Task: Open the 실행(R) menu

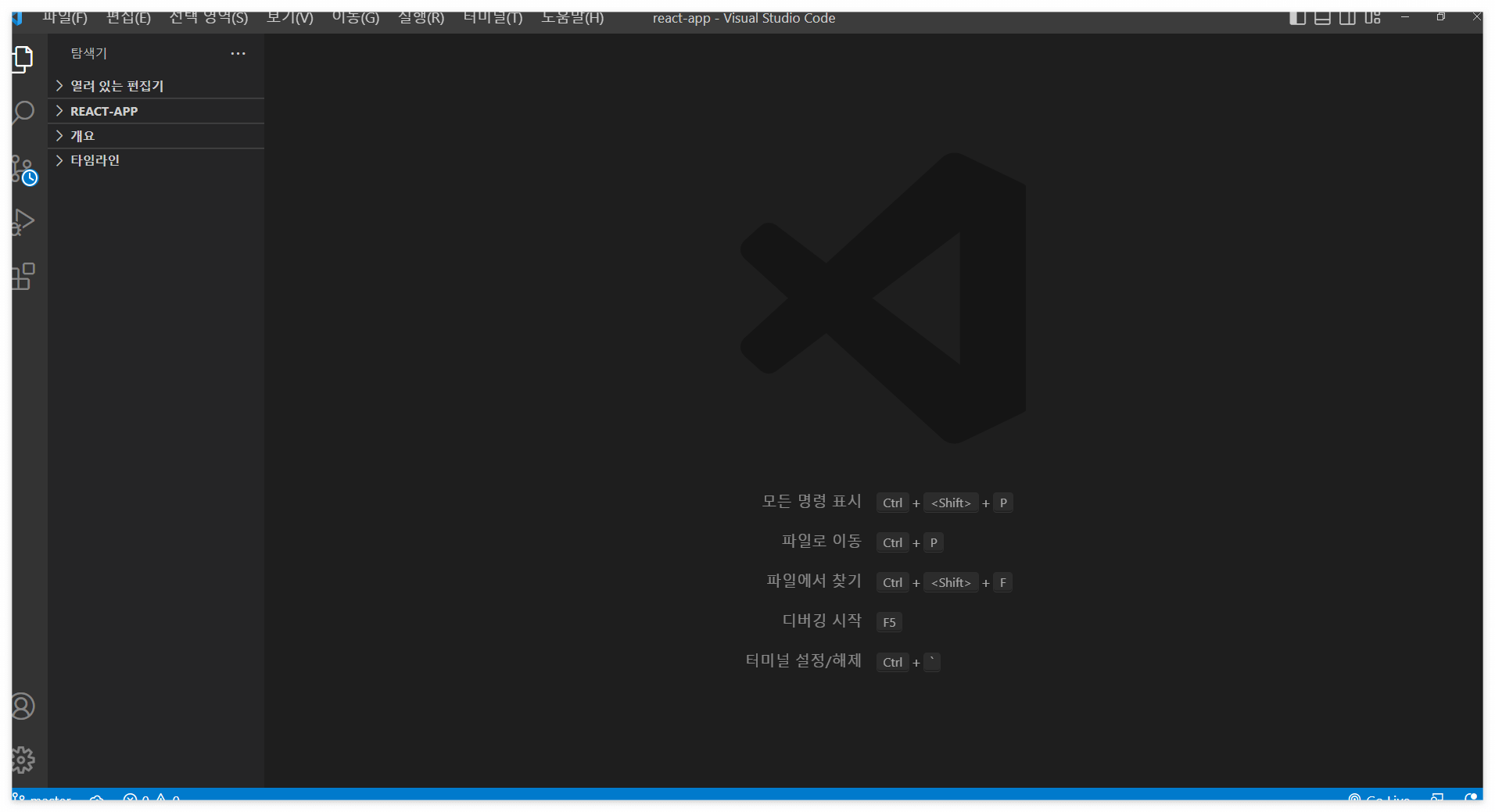Action: (x=421, y=18)
